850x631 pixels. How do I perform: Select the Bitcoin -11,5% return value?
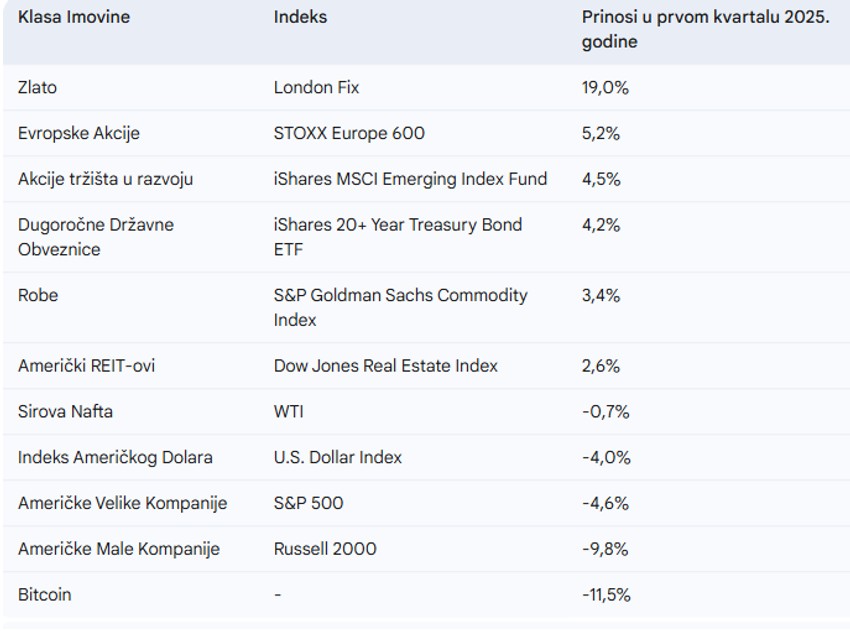tap(606, 596)
